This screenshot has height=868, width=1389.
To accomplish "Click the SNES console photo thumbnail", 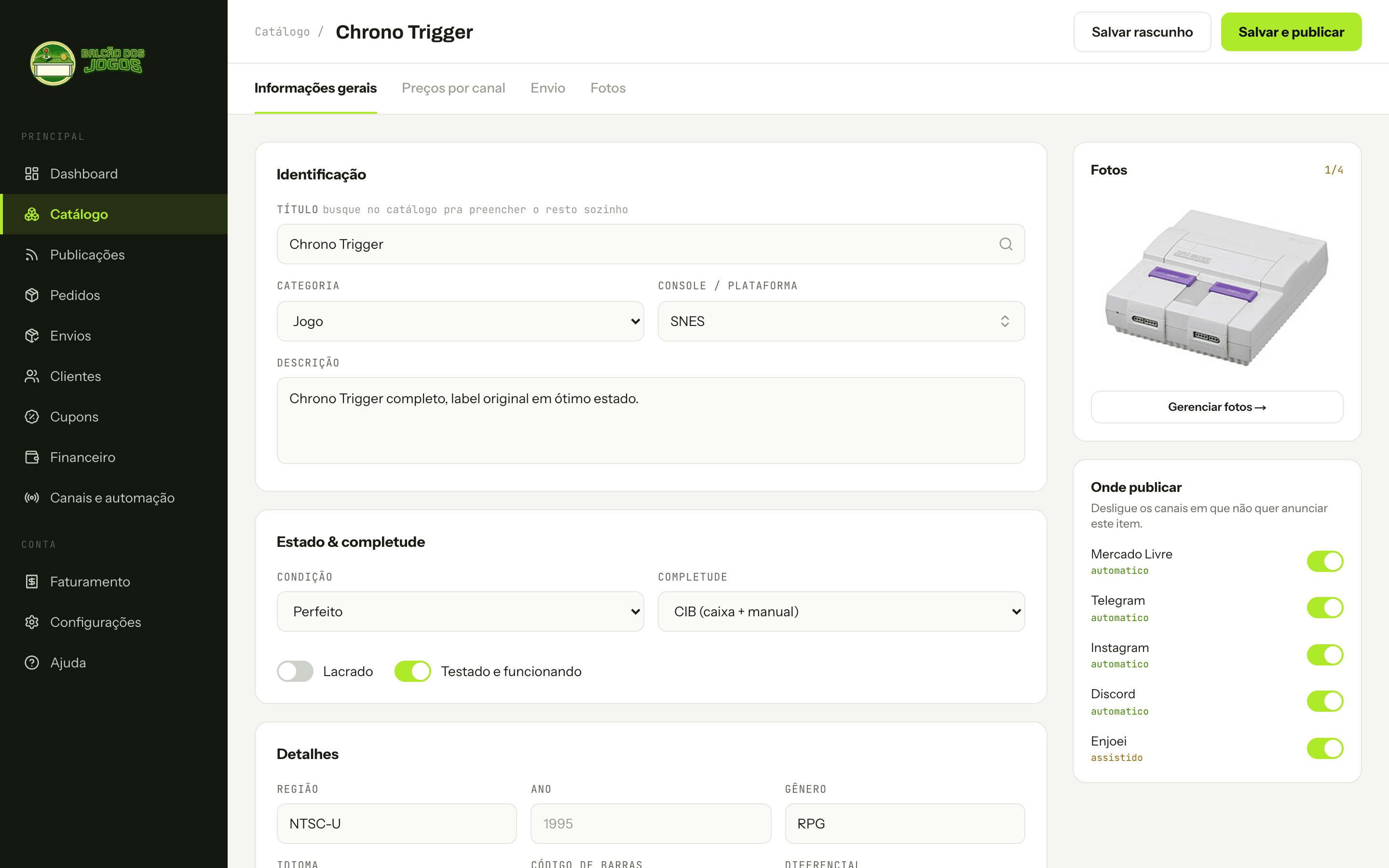I will (1217, 287).
